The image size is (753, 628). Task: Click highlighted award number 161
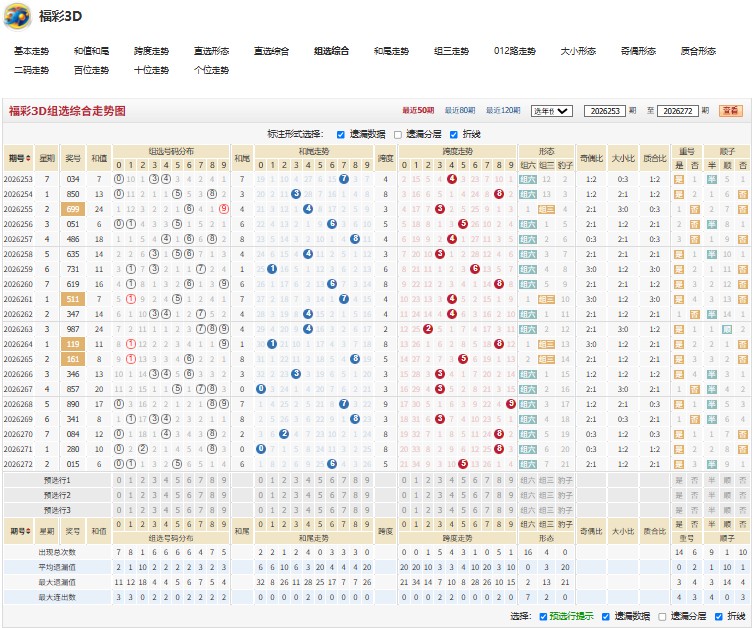coord(73,359)
